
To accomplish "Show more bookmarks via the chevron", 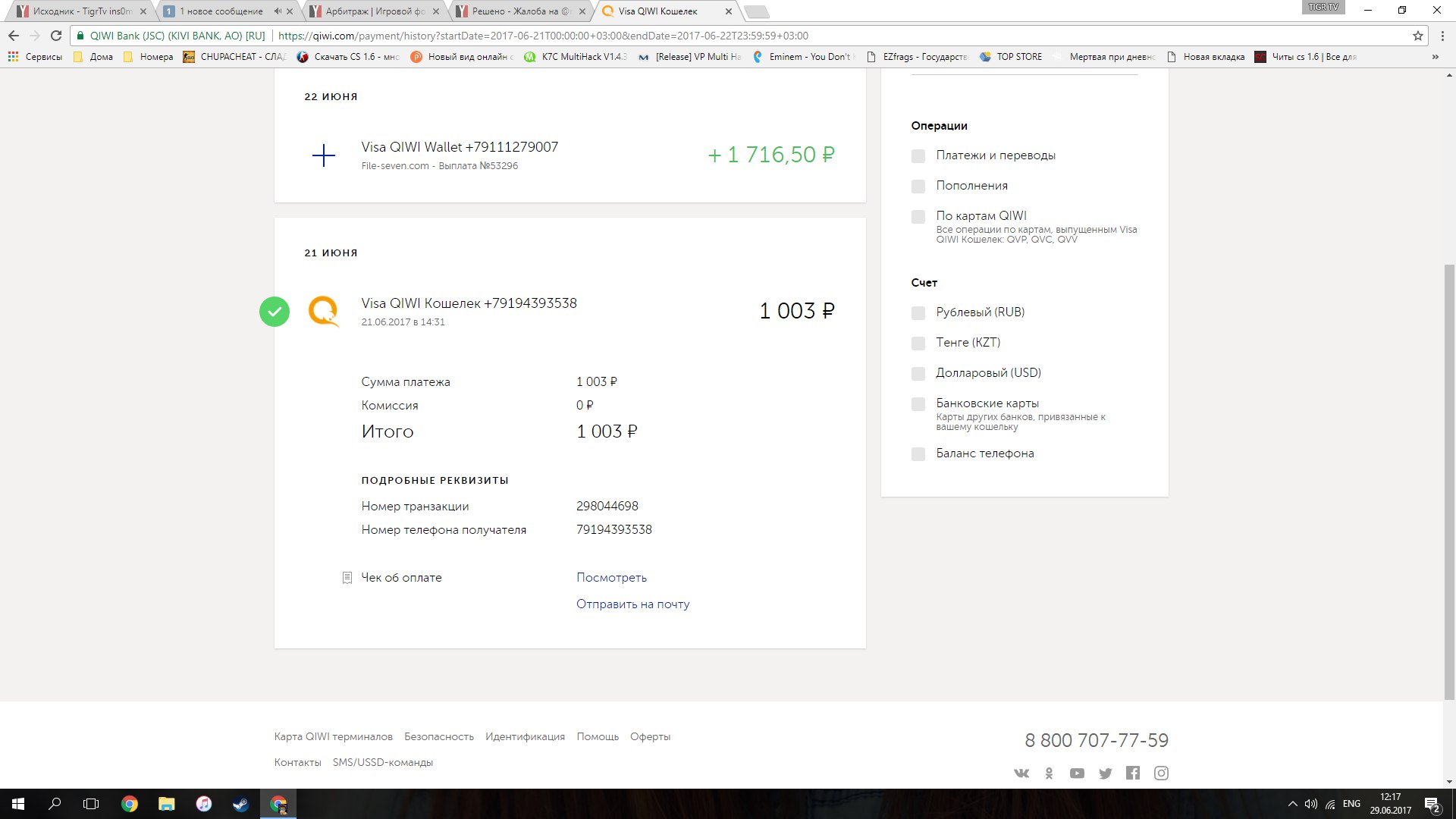I will [1435, 57].
